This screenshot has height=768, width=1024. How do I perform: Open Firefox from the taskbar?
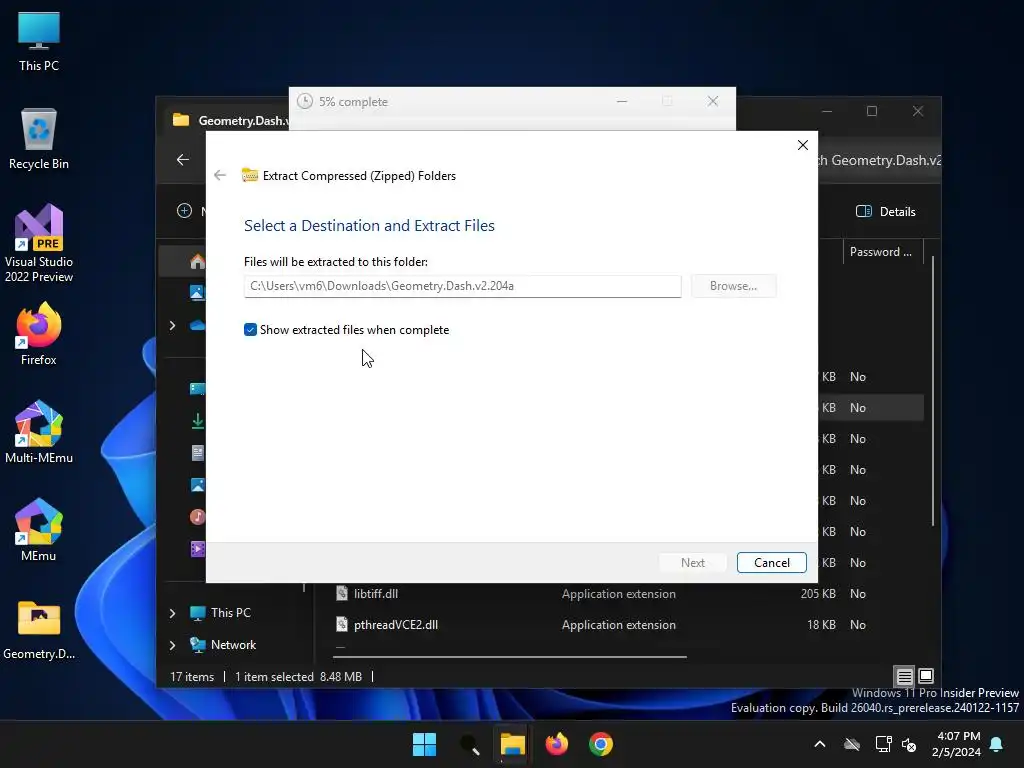tap(556, 744)
